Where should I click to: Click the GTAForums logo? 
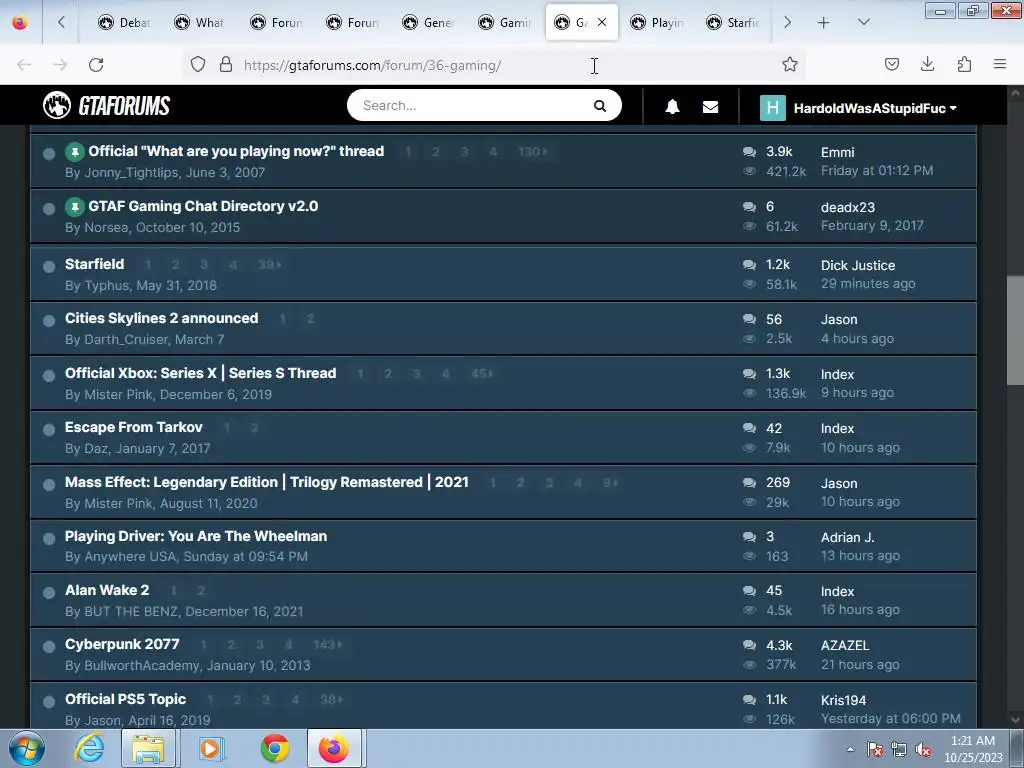tap(106, 105)
